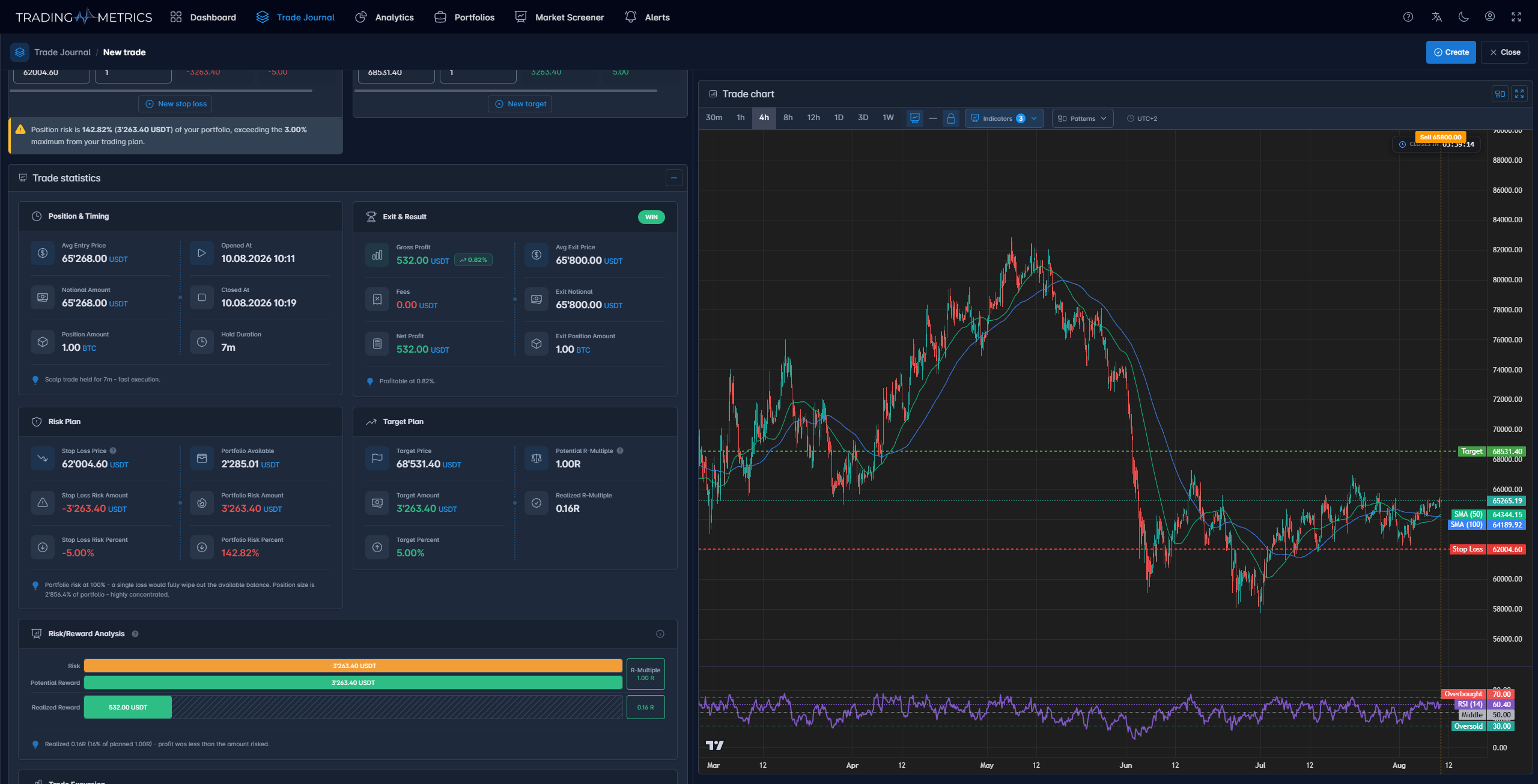The width and height of the screenshot is (1538, 784).
Task: Click the 0.82% profit badge
Action: (473, 260)
